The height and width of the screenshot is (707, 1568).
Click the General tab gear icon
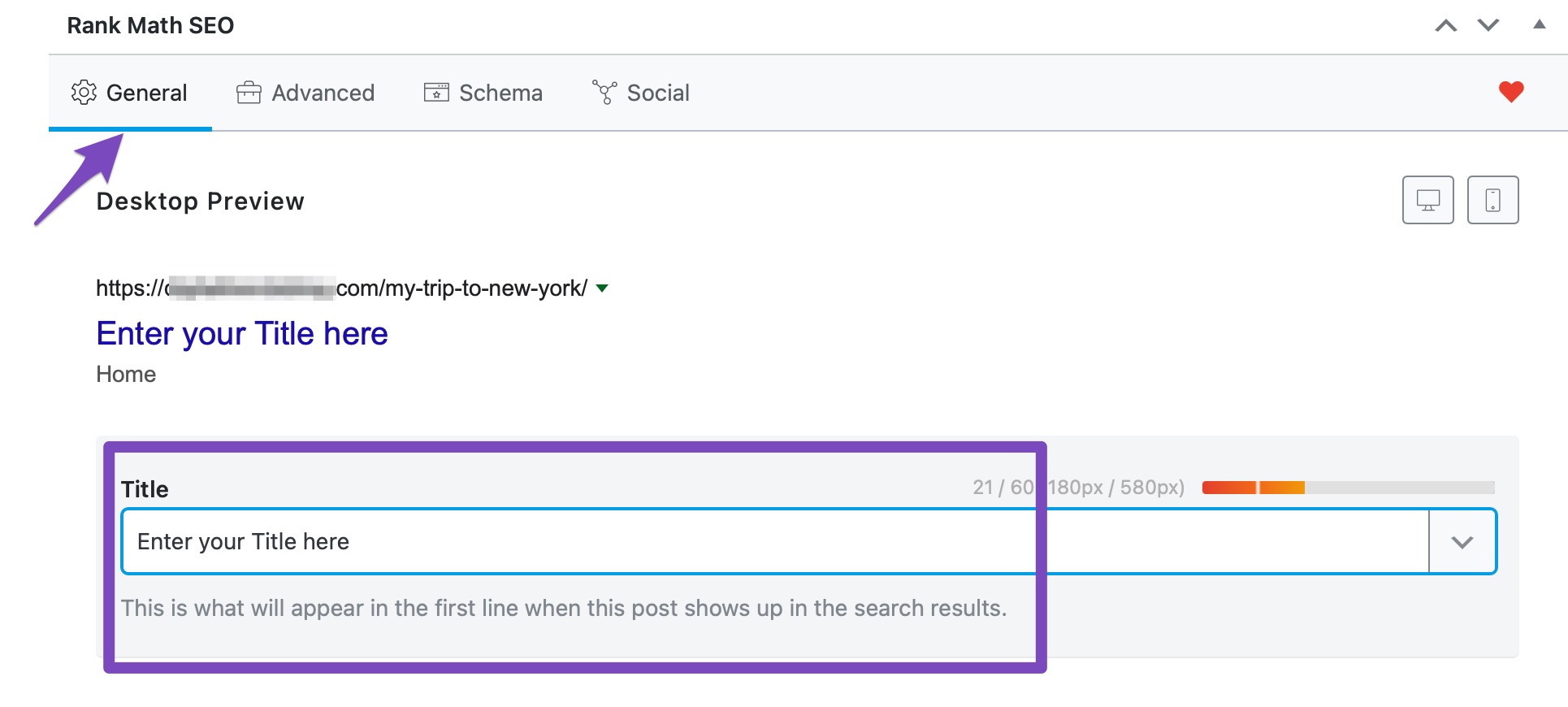[84, 93]
